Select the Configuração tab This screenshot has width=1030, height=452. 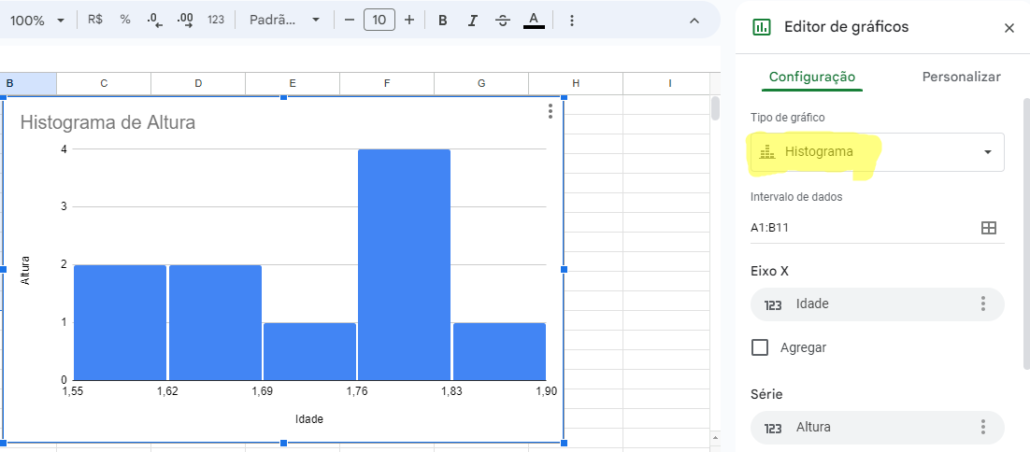click(x=812, y=77)
